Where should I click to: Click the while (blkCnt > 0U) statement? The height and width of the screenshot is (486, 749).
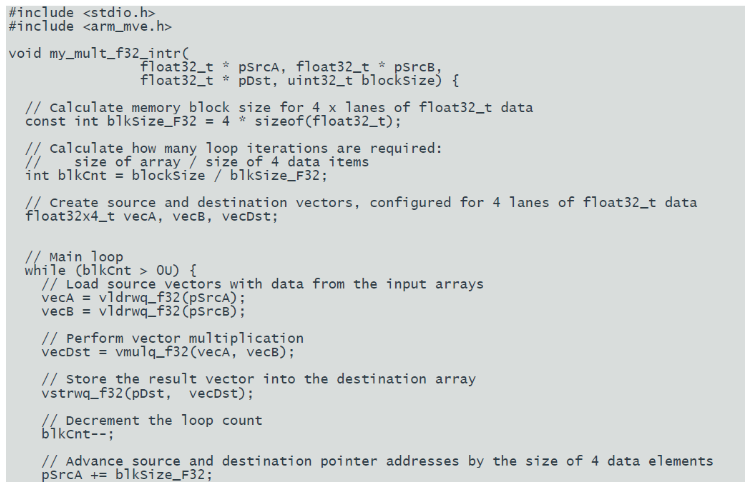110,270
